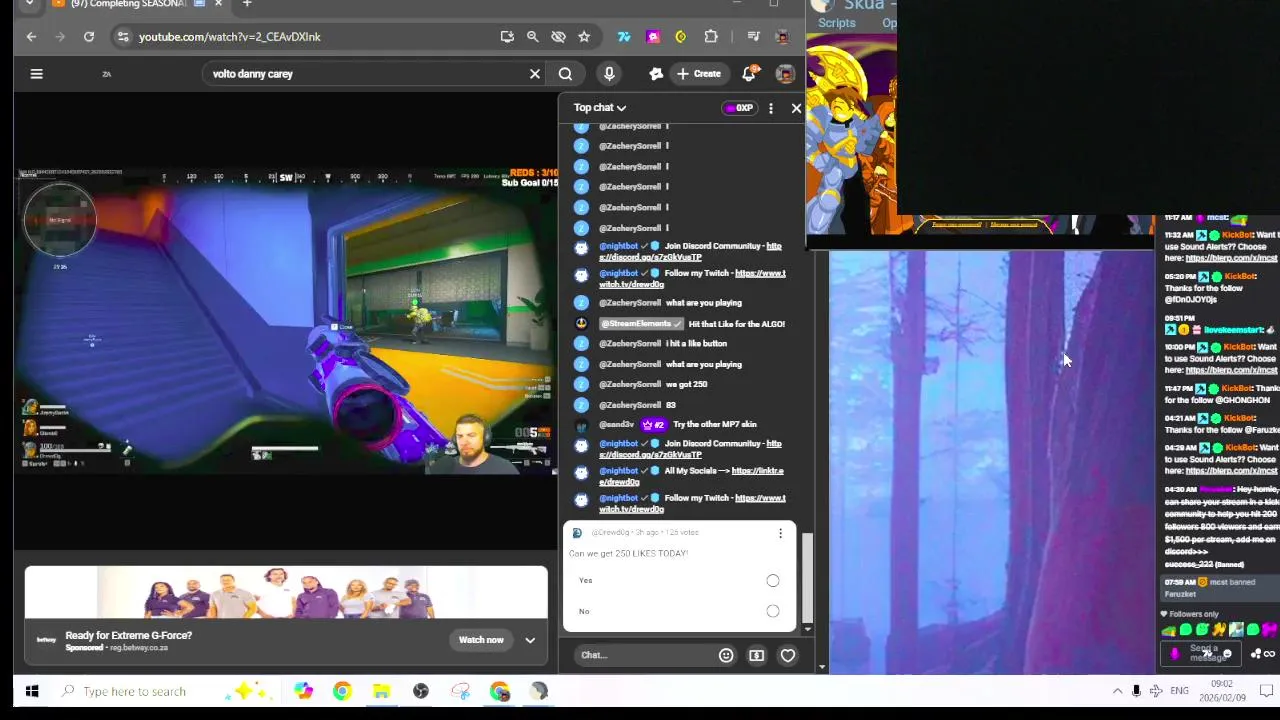Open the Betway sponsored banner image
The height and width of the screenshot is (720, 1280).
click(286, 592)
